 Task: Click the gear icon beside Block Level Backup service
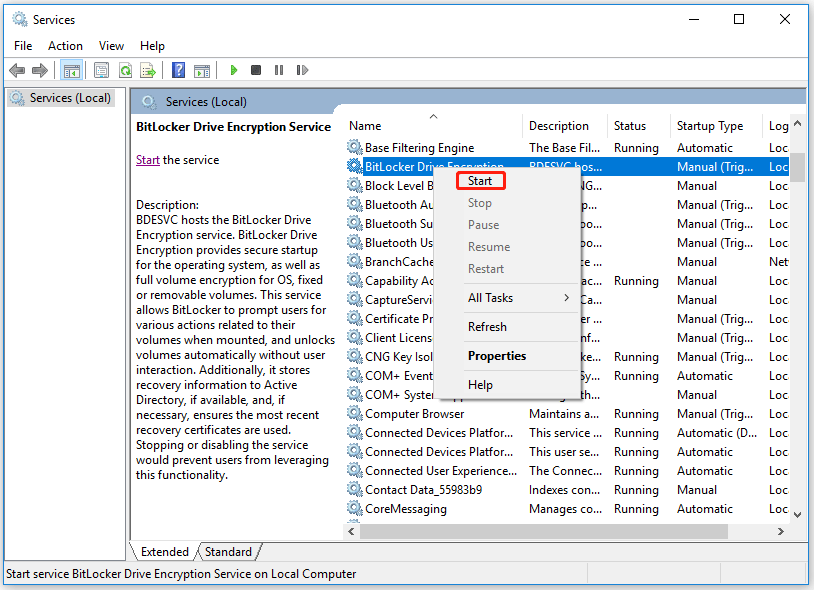tap(355, 185)
